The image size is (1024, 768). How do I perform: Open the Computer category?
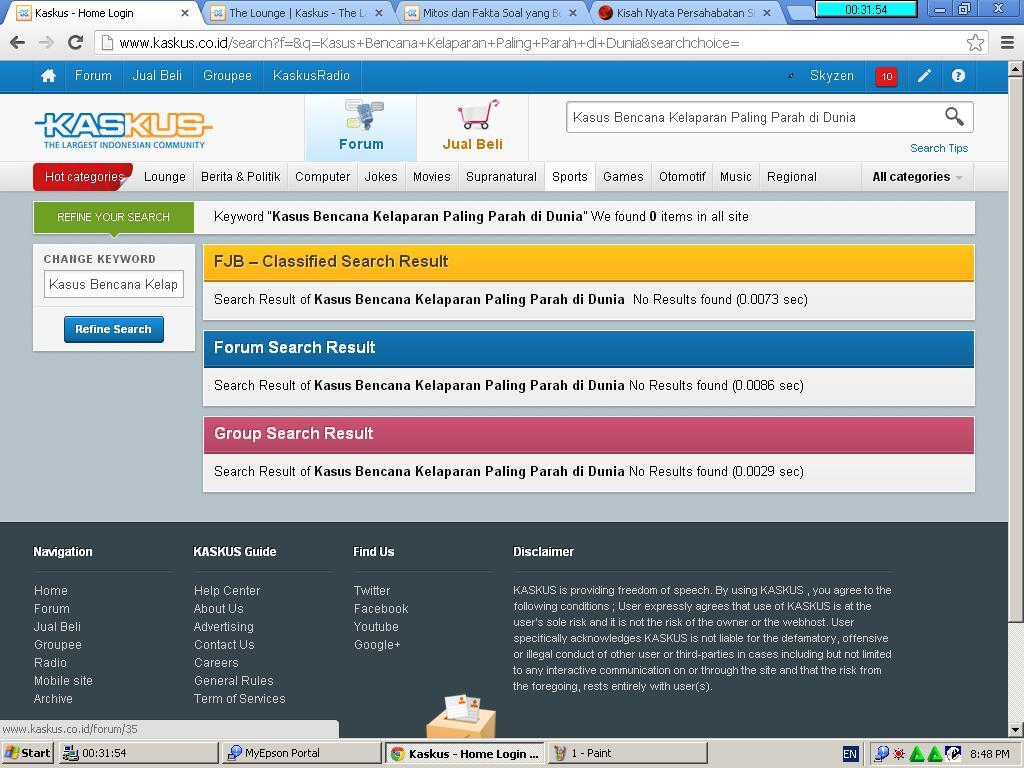coord(323,177)
